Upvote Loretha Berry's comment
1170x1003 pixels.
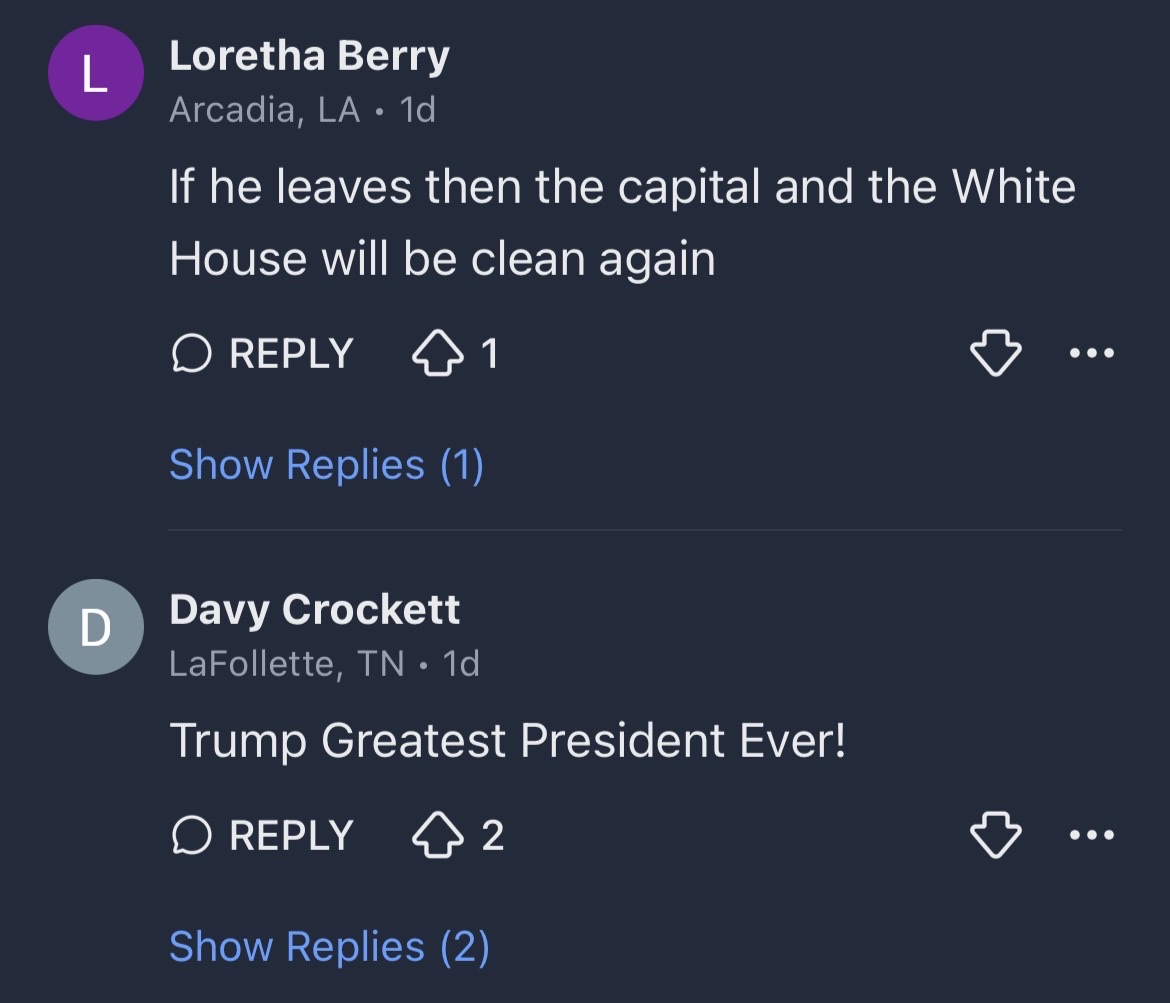[438, 354]
